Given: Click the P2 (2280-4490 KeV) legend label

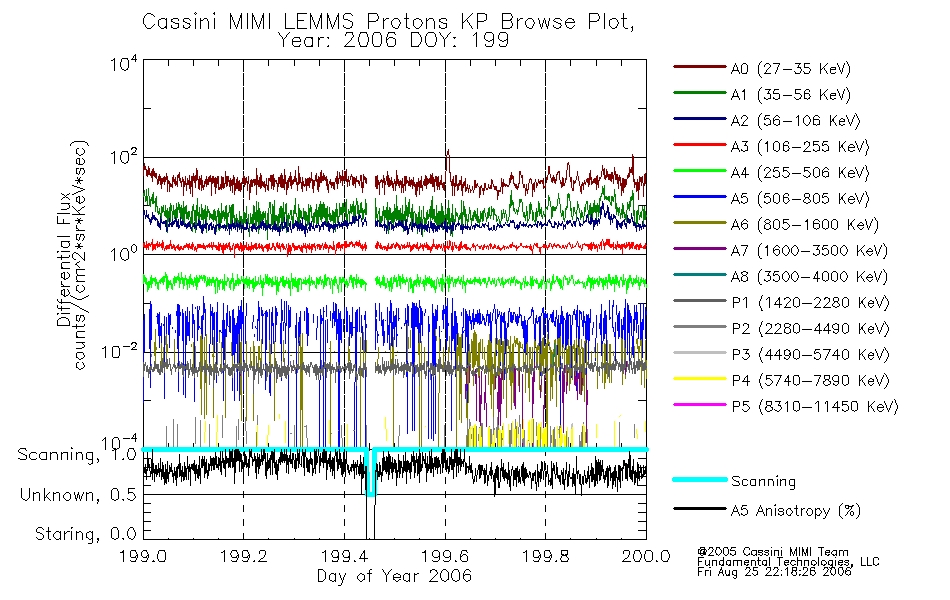Looking at the screenshot, I should click(810, 329).
